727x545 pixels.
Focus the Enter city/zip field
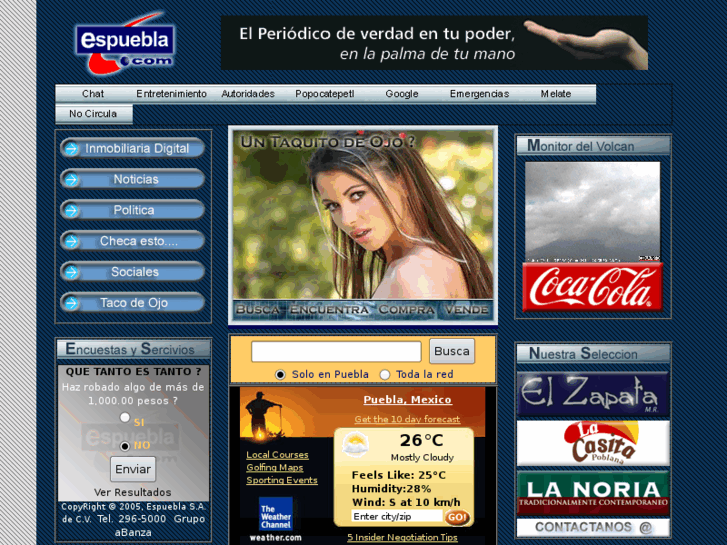[397, 516]
